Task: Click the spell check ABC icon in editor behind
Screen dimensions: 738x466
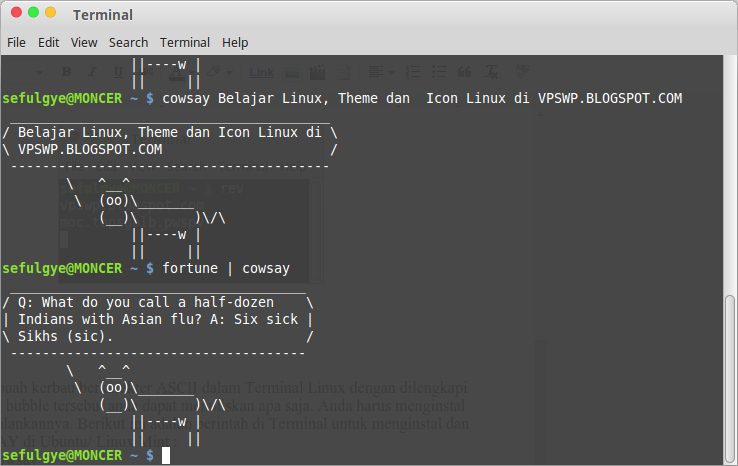Action: tap(522, 71)
